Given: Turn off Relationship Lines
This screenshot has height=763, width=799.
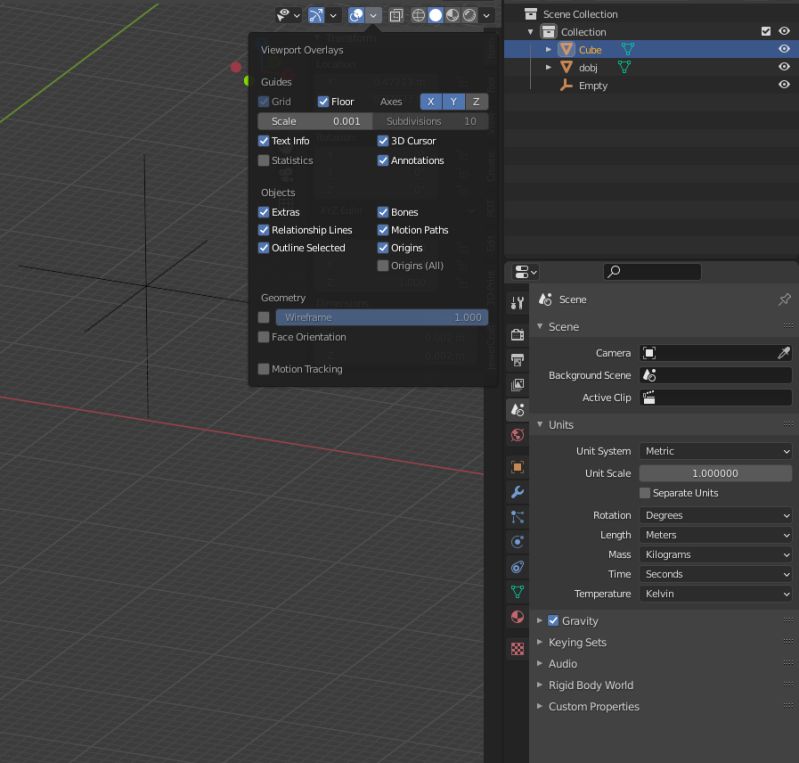Looking at the screenshot, I should (x=263, y=230).
